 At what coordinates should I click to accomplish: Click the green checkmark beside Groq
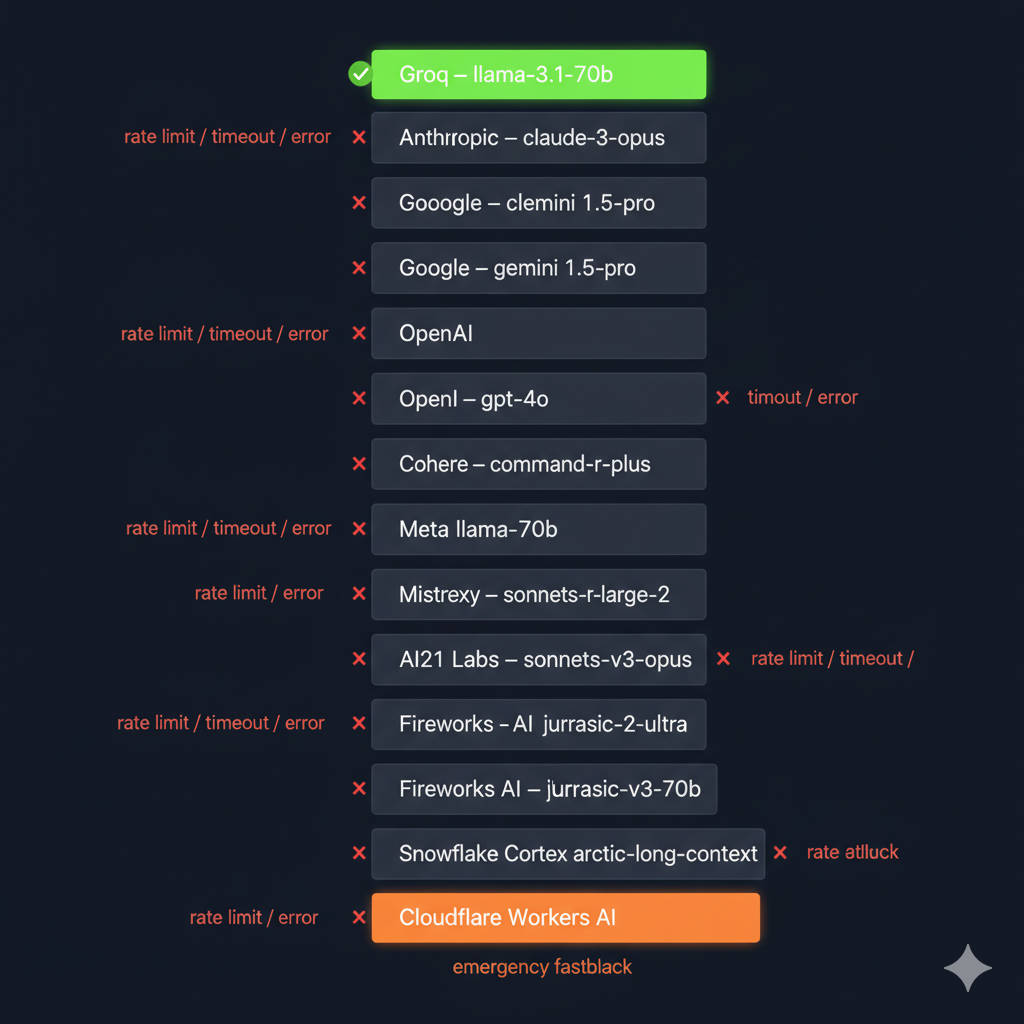point(359,73)
